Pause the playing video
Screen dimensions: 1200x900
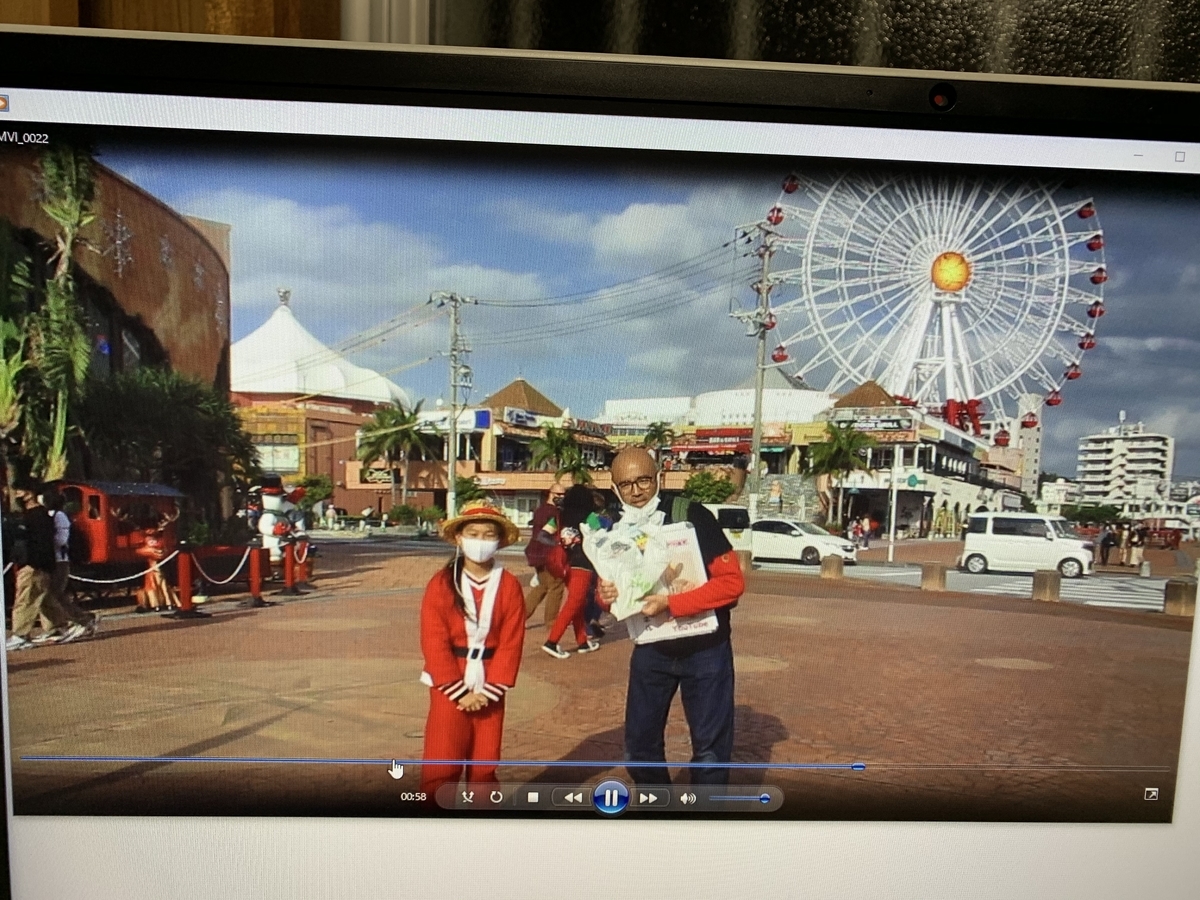tap(611, 797)
